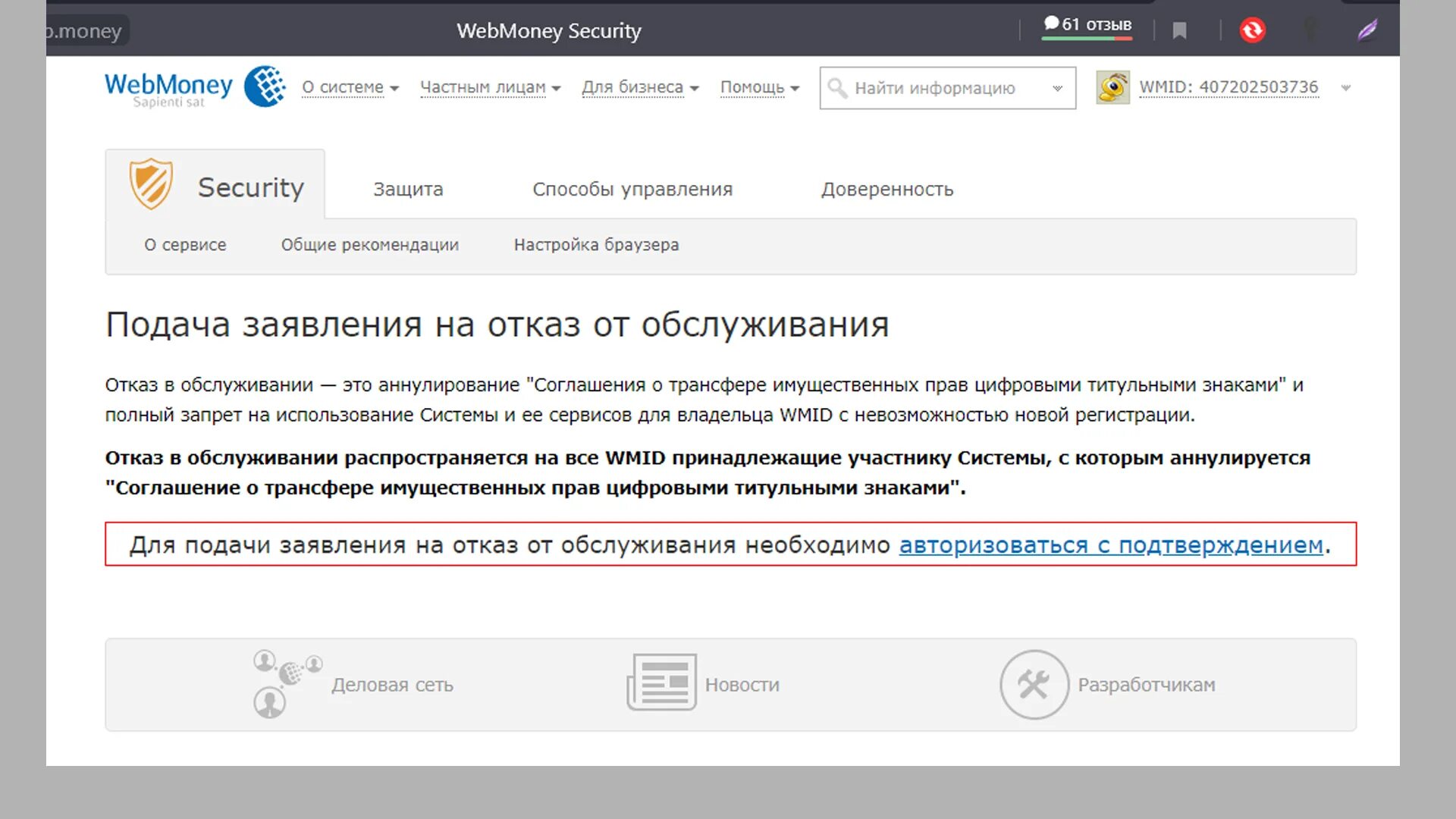Click the WMID user avatar icon

click(x=1112, y=88)
